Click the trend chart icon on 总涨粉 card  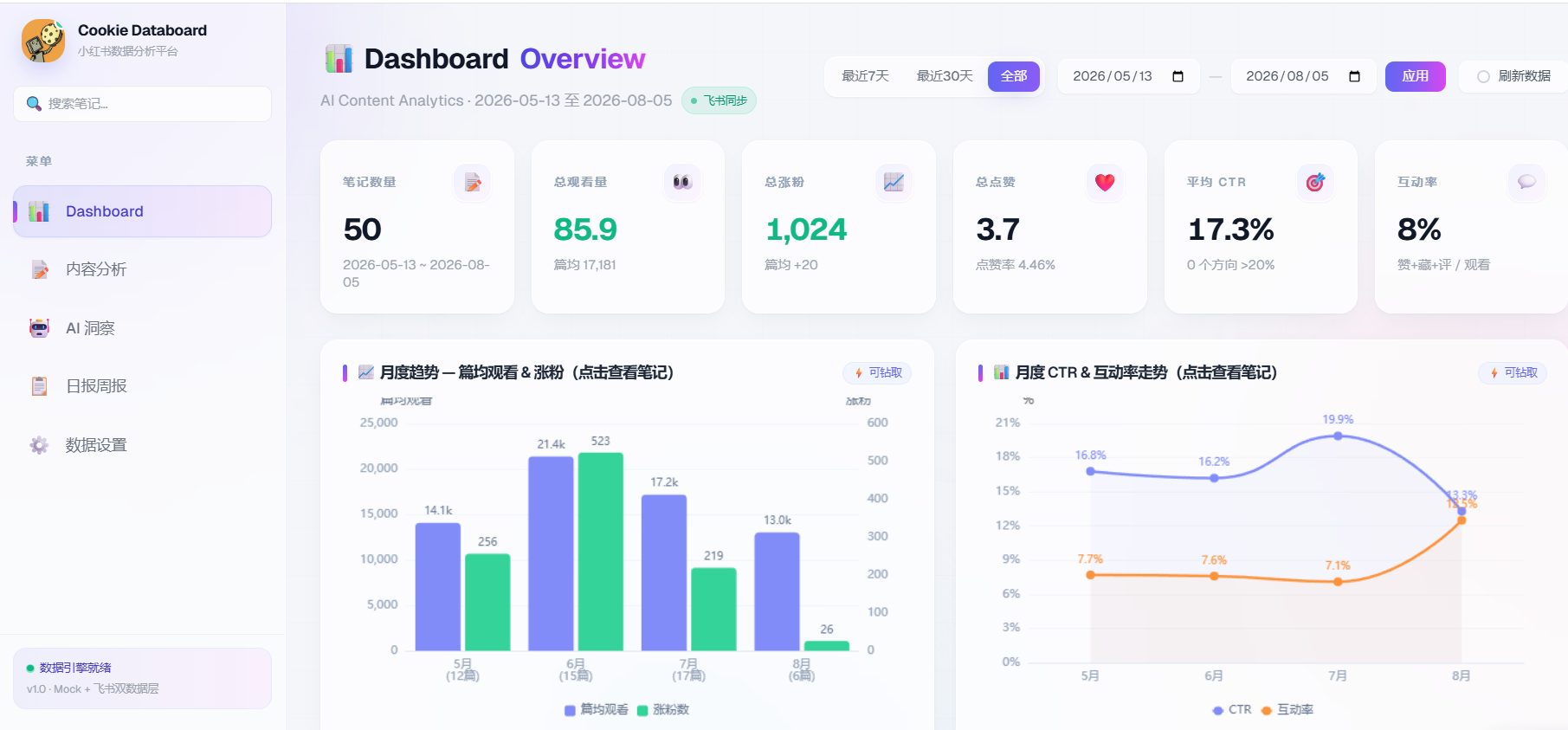(894, 182)
